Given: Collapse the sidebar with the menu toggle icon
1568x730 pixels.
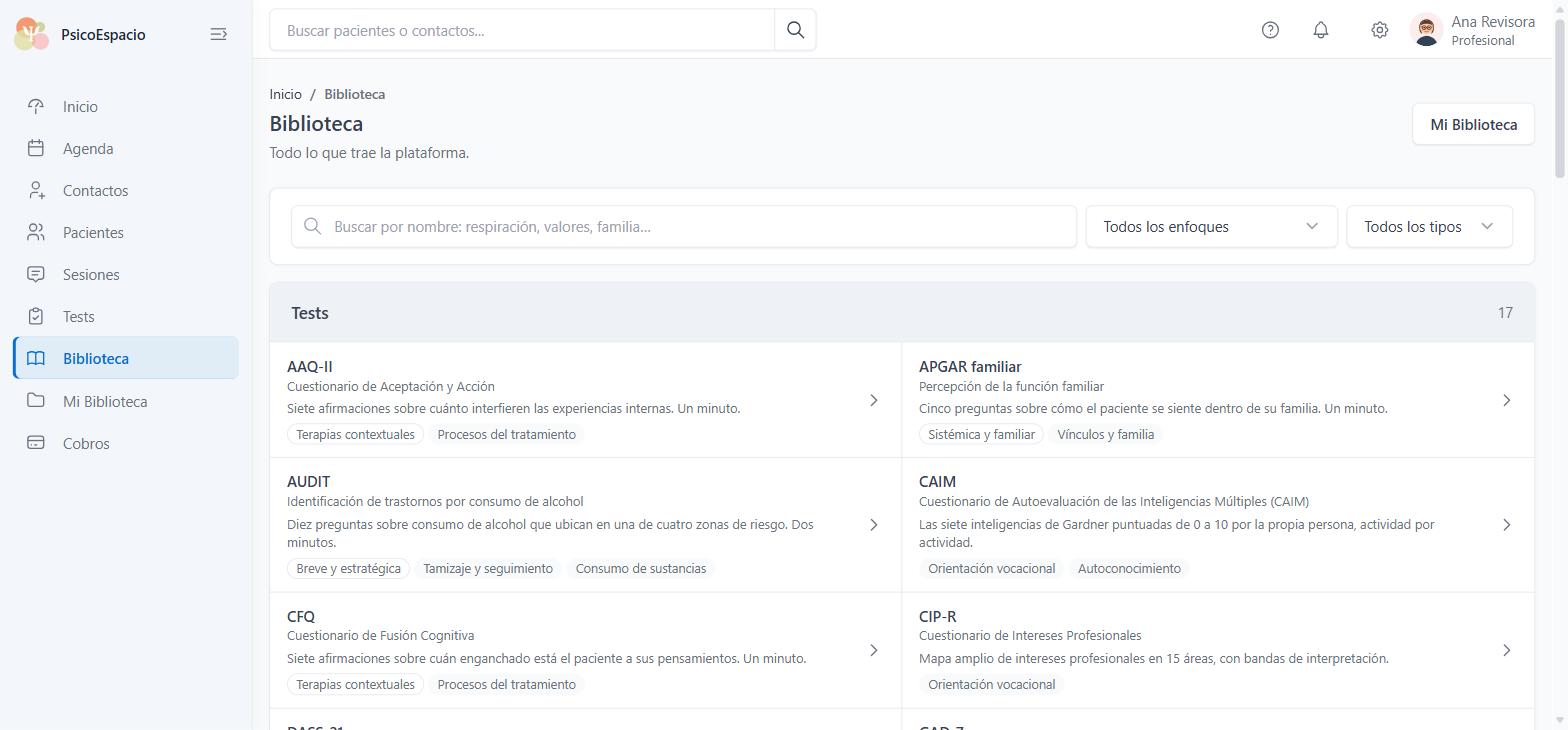Looking at the screenshot, I should click(218, 34).
